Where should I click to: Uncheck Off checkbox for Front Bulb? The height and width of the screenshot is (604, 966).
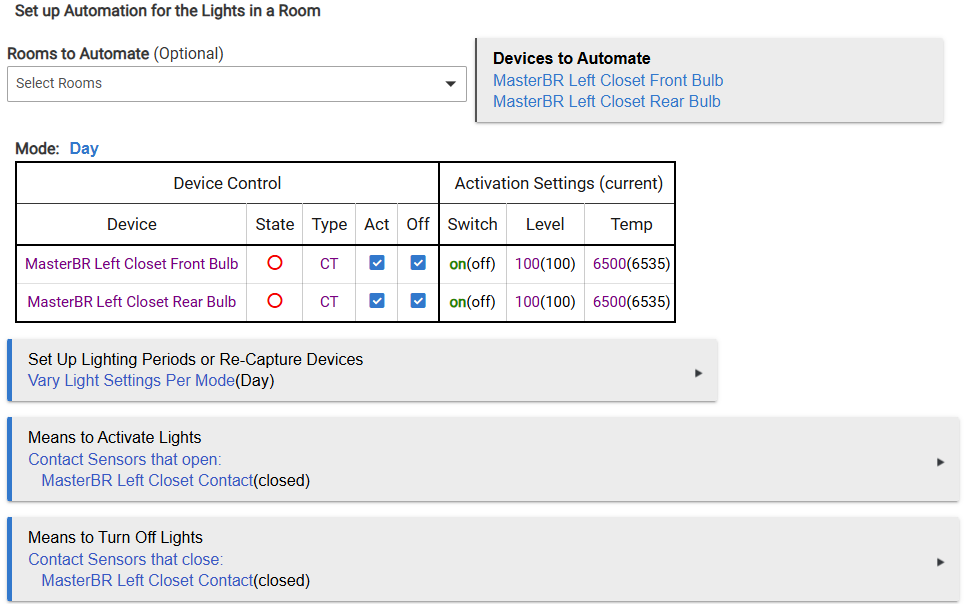(418, 264)
